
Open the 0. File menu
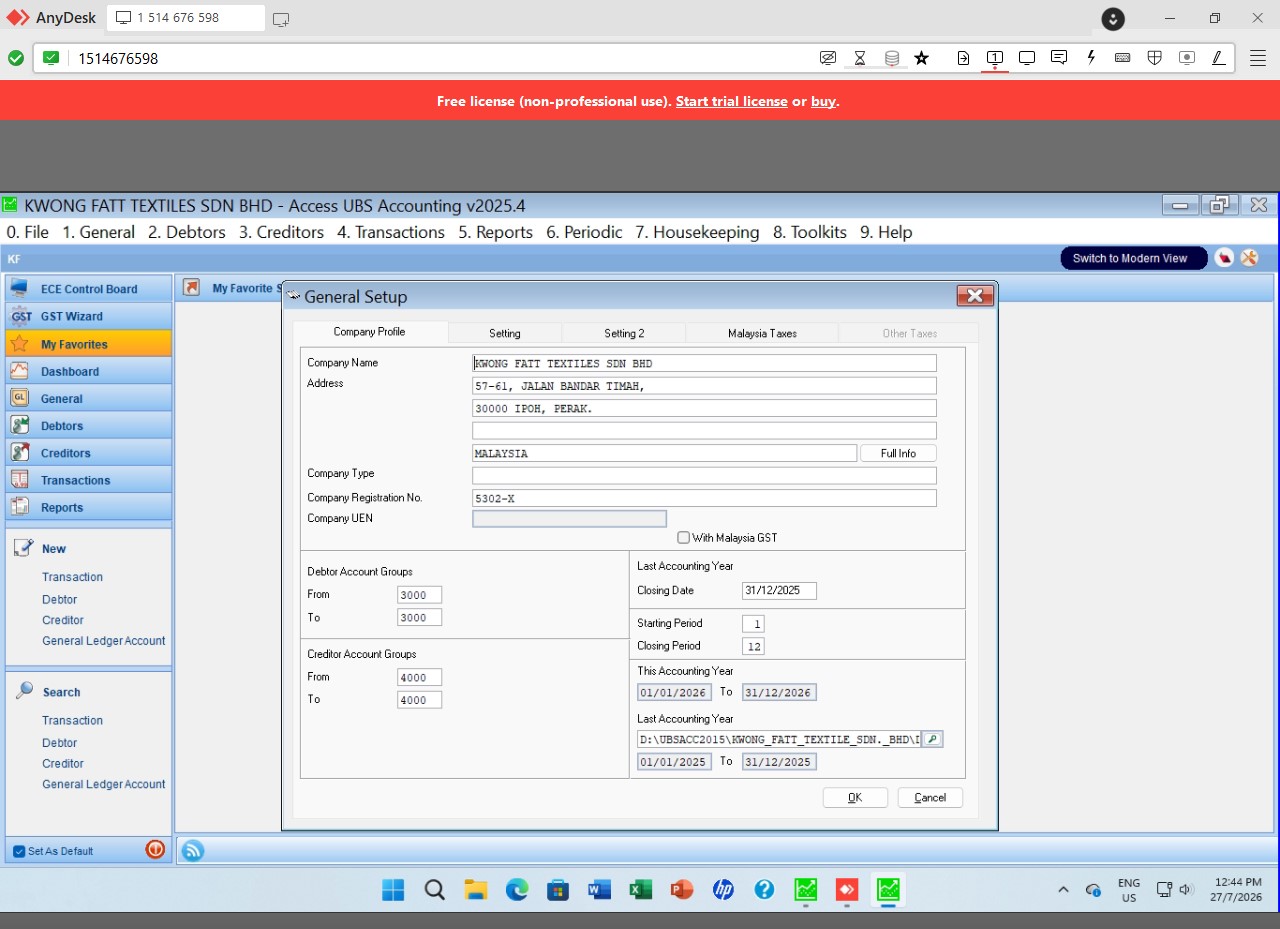coord(28,232)
